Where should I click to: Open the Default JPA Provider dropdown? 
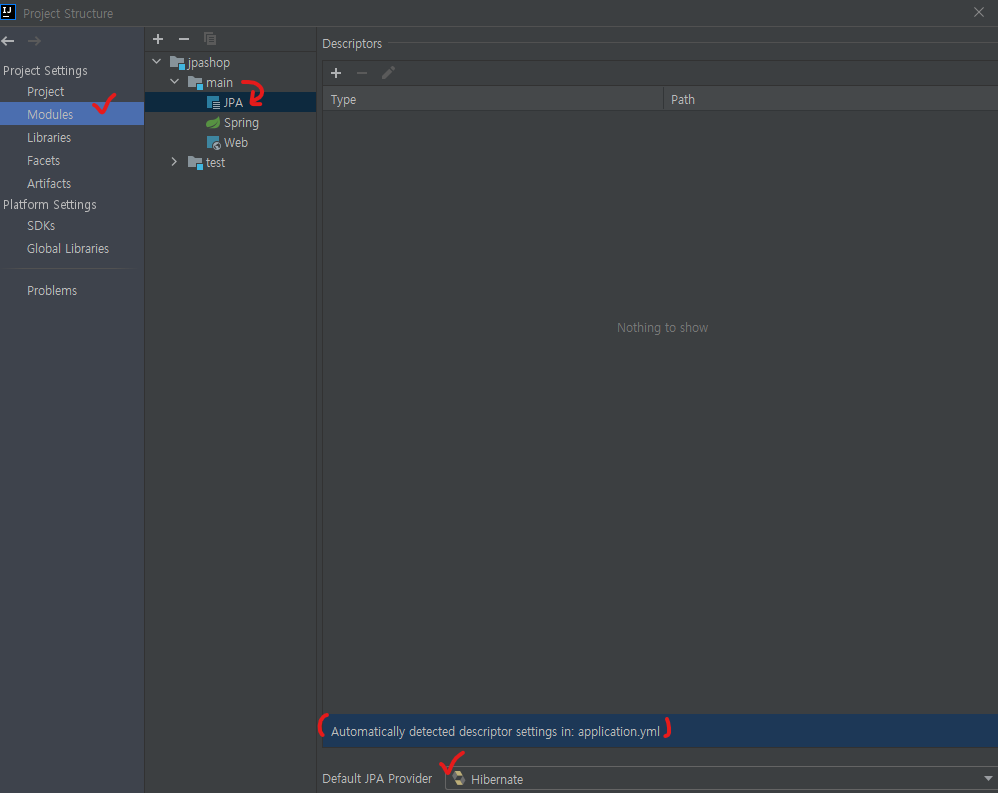[988, 779]
